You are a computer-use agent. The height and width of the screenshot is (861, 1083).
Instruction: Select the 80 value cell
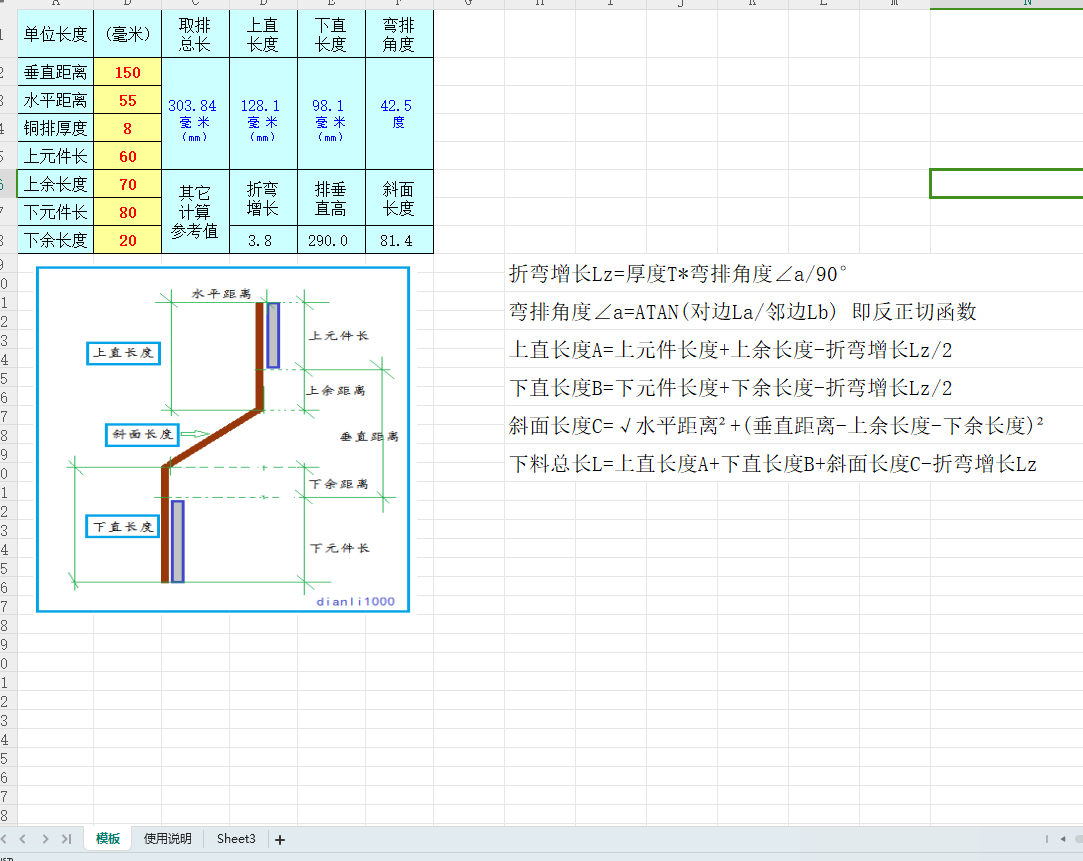(128, 212)
